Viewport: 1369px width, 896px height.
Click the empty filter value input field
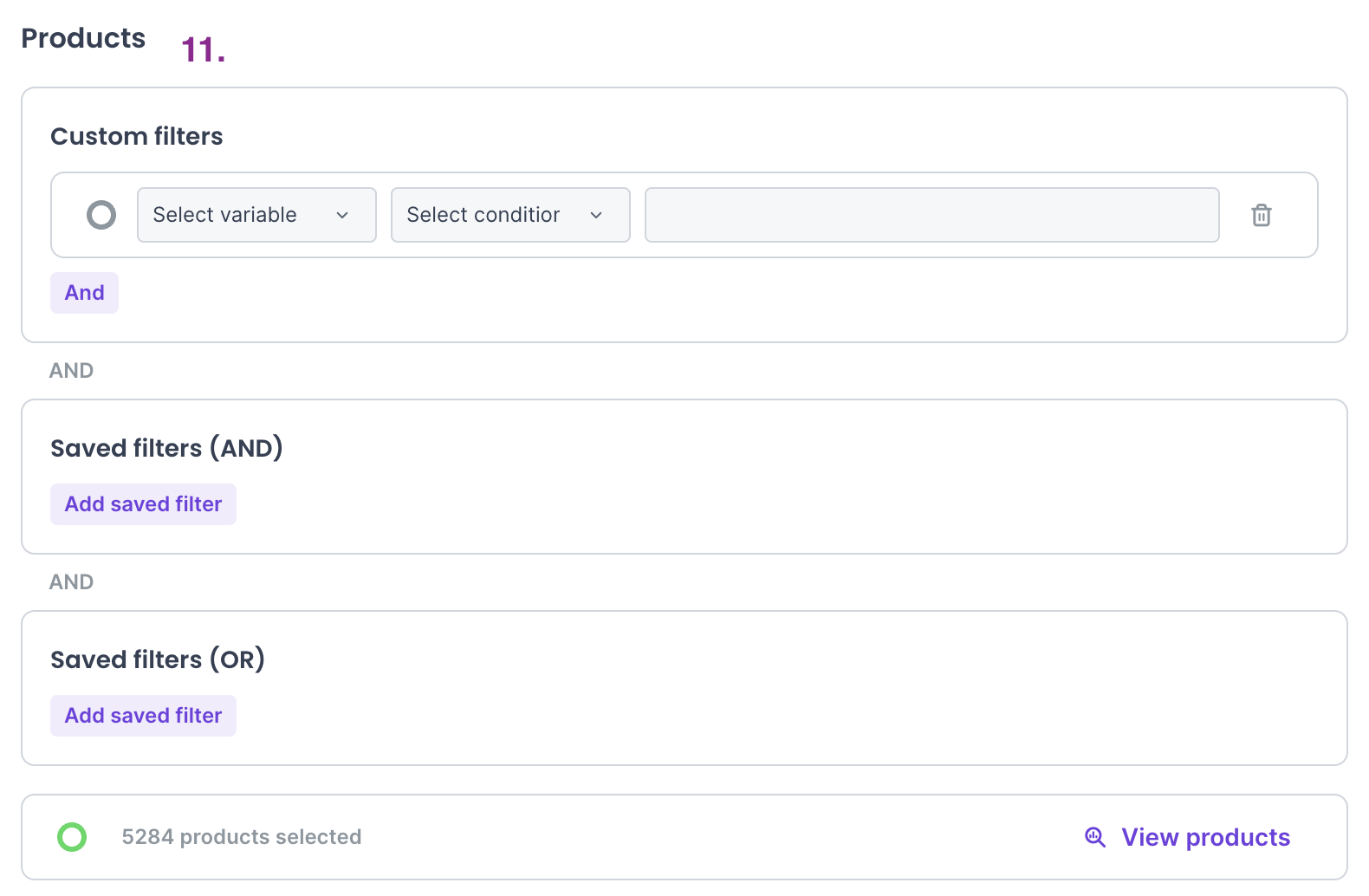[931, 215]
